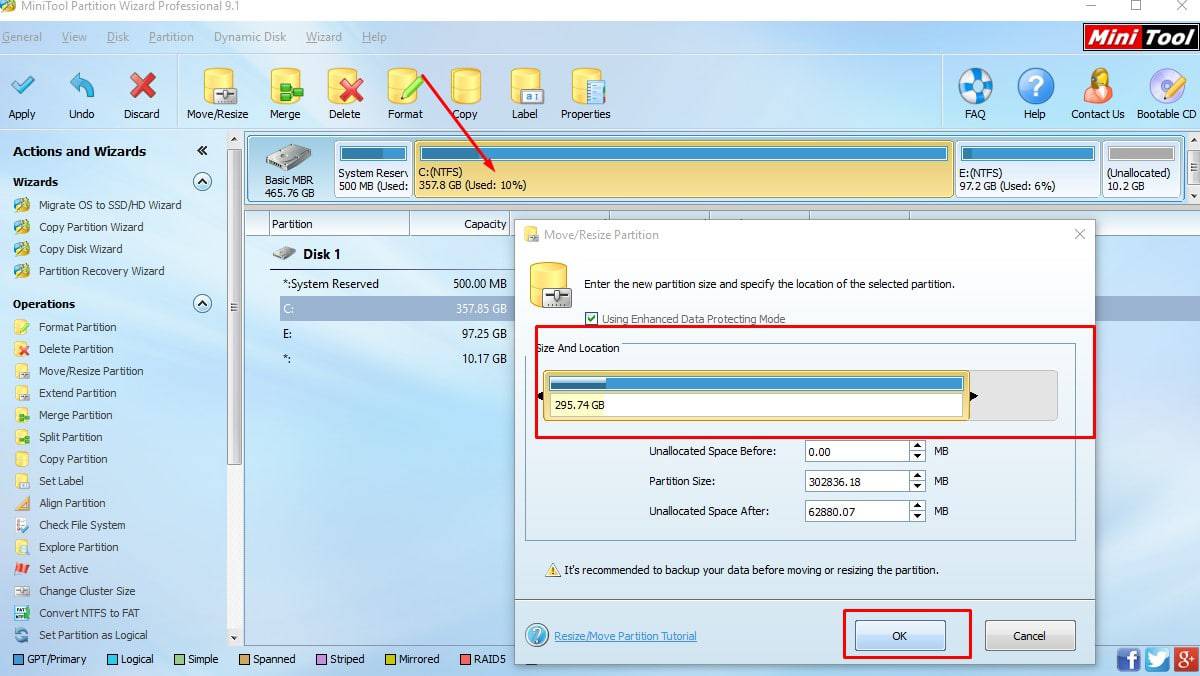Collapse the Operations section

(x=202, y=304)
